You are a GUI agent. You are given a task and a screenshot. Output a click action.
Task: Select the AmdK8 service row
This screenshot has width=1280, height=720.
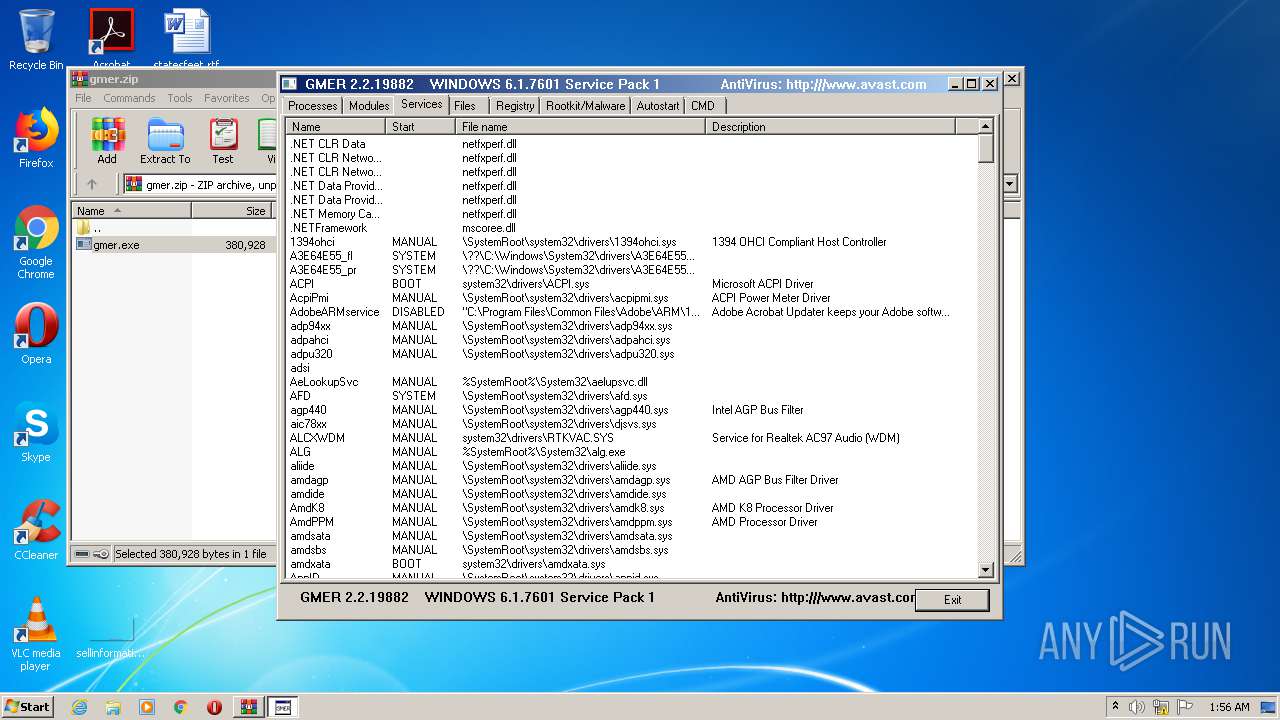631,508
